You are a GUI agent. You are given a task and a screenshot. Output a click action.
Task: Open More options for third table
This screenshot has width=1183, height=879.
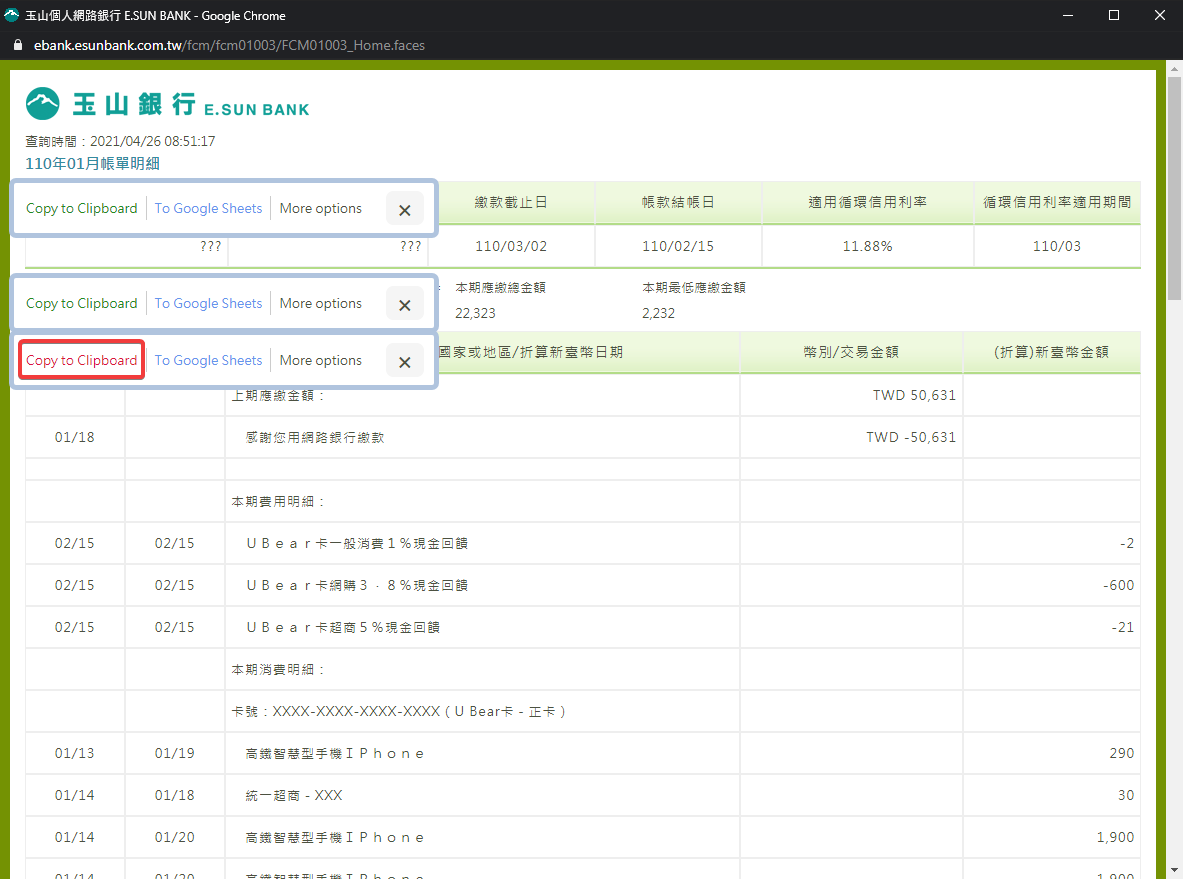tap(321, 360)
